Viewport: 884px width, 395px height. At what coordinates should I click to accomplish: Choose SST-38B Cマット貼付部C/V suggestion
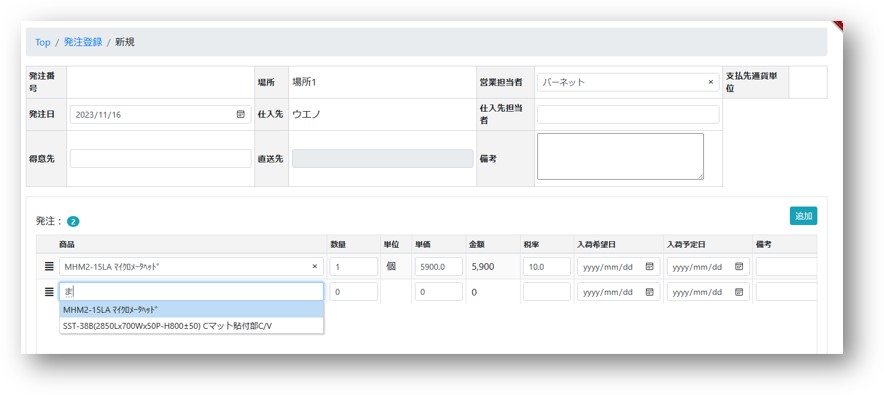coord(192,326)
